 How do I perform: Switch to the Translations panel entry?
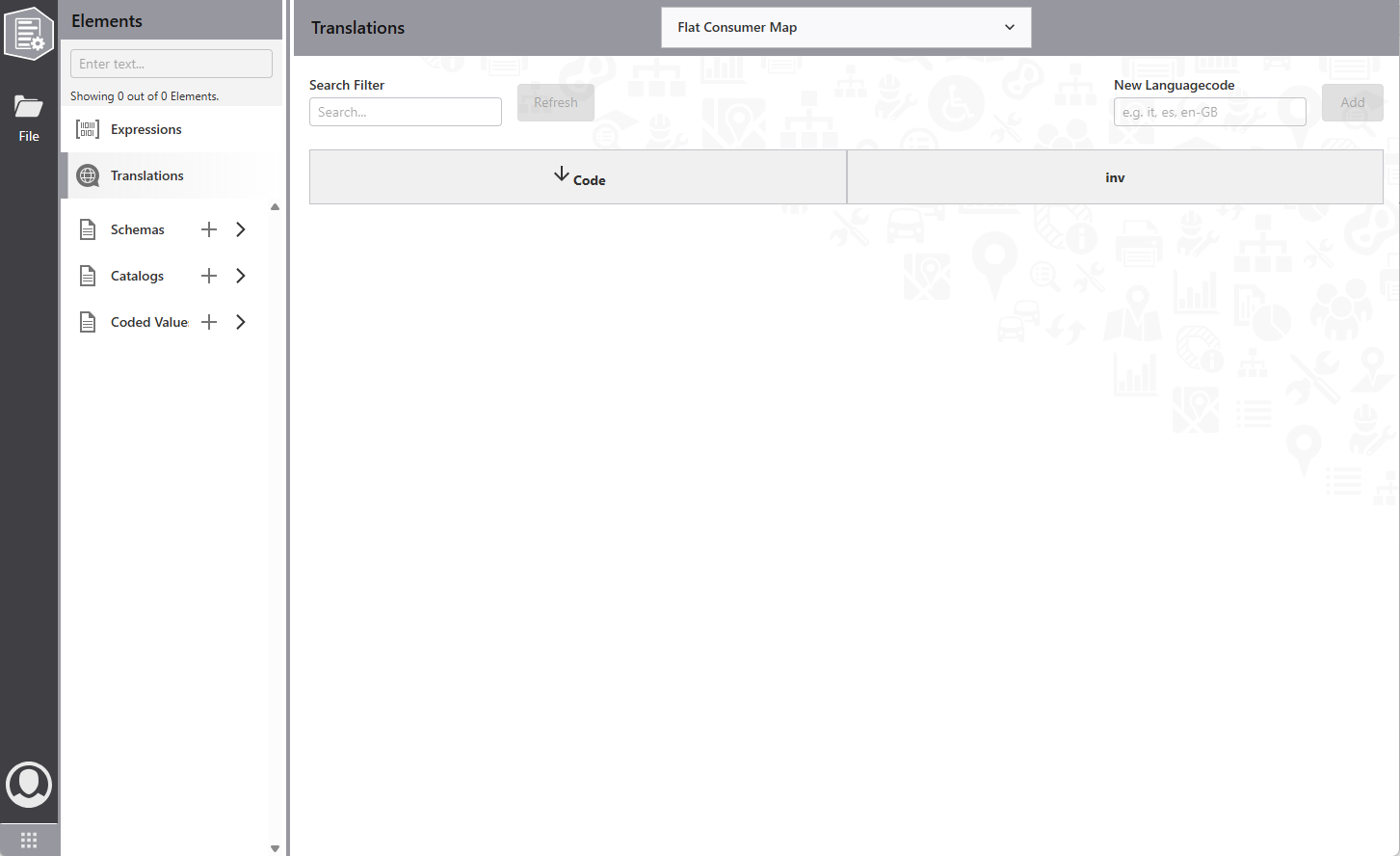146,175
